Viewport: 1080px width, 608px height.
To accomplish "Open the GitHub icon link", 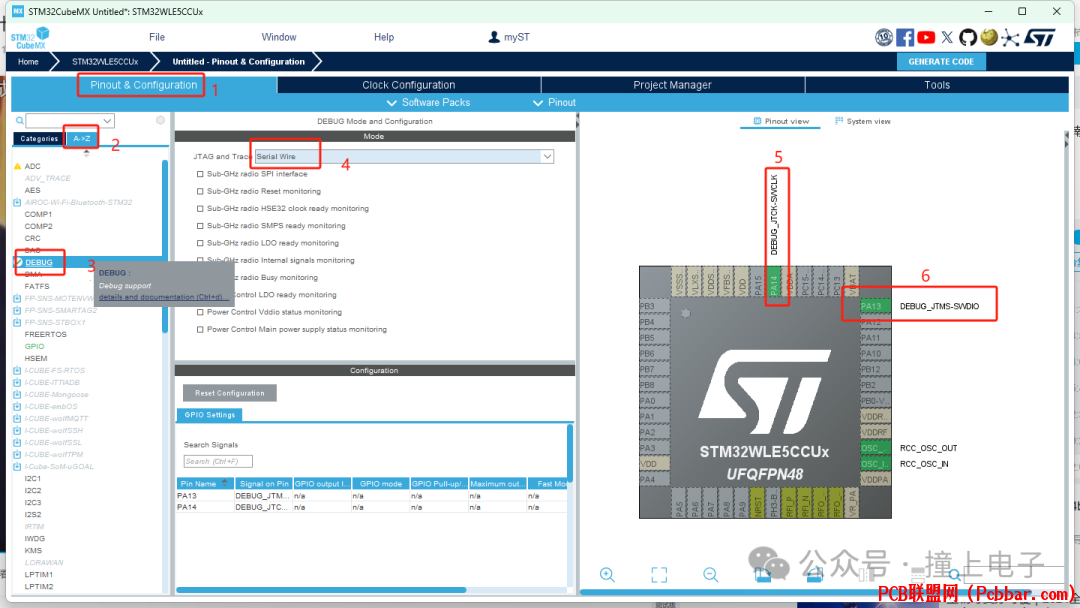I will click(x=968, y=37).
